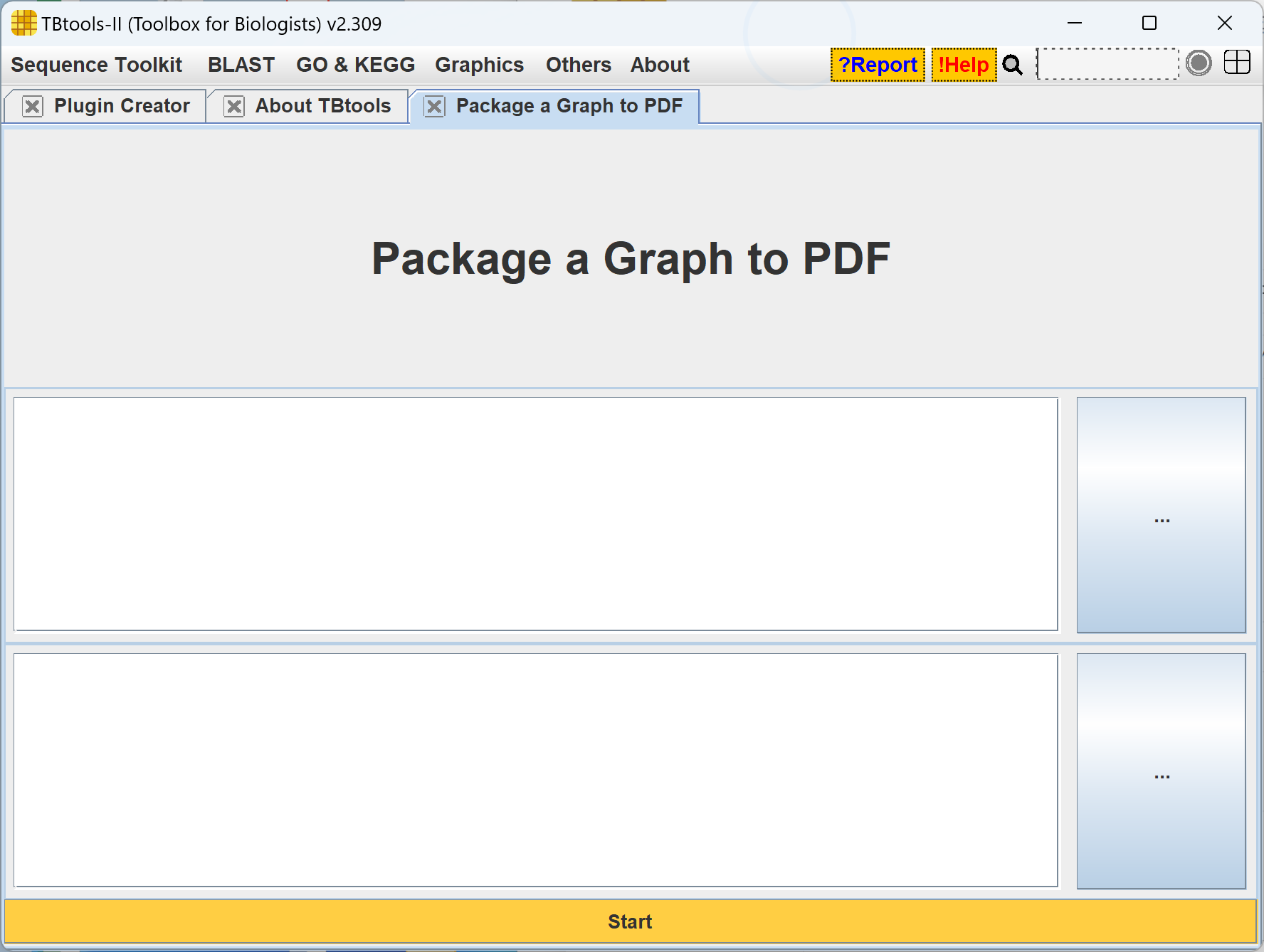Open the BLAST menu
The image size is (1264, 952).
241,65
